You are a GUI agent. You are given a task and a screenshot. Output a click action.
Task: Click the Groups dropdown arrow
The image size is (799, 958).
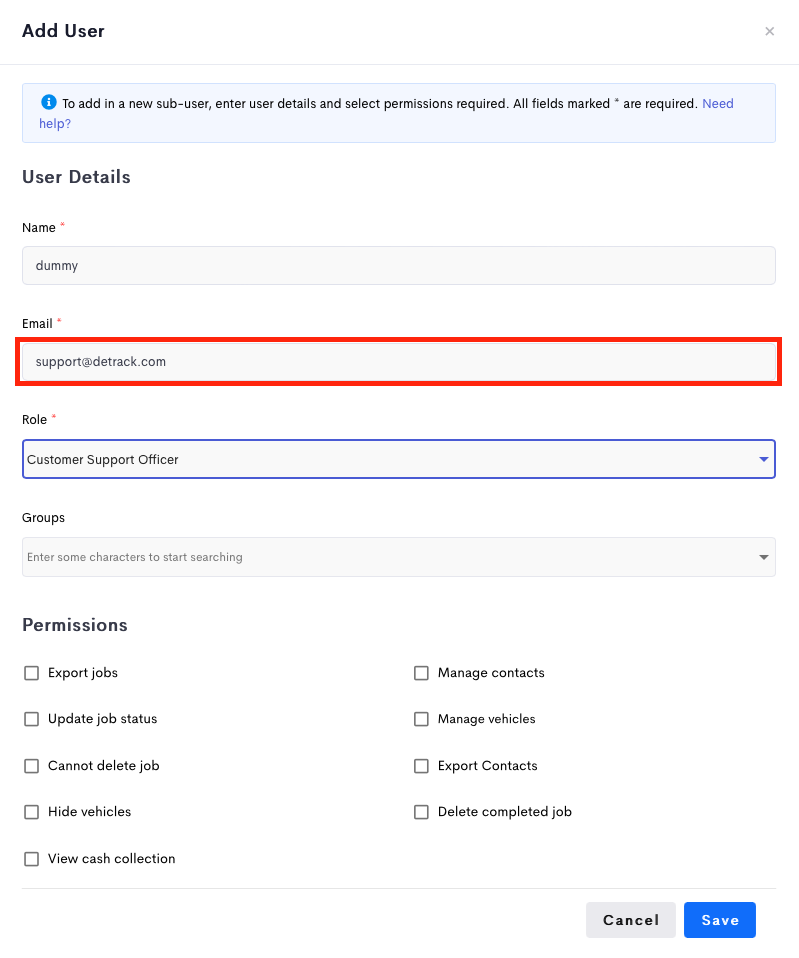tap(763, 557)
